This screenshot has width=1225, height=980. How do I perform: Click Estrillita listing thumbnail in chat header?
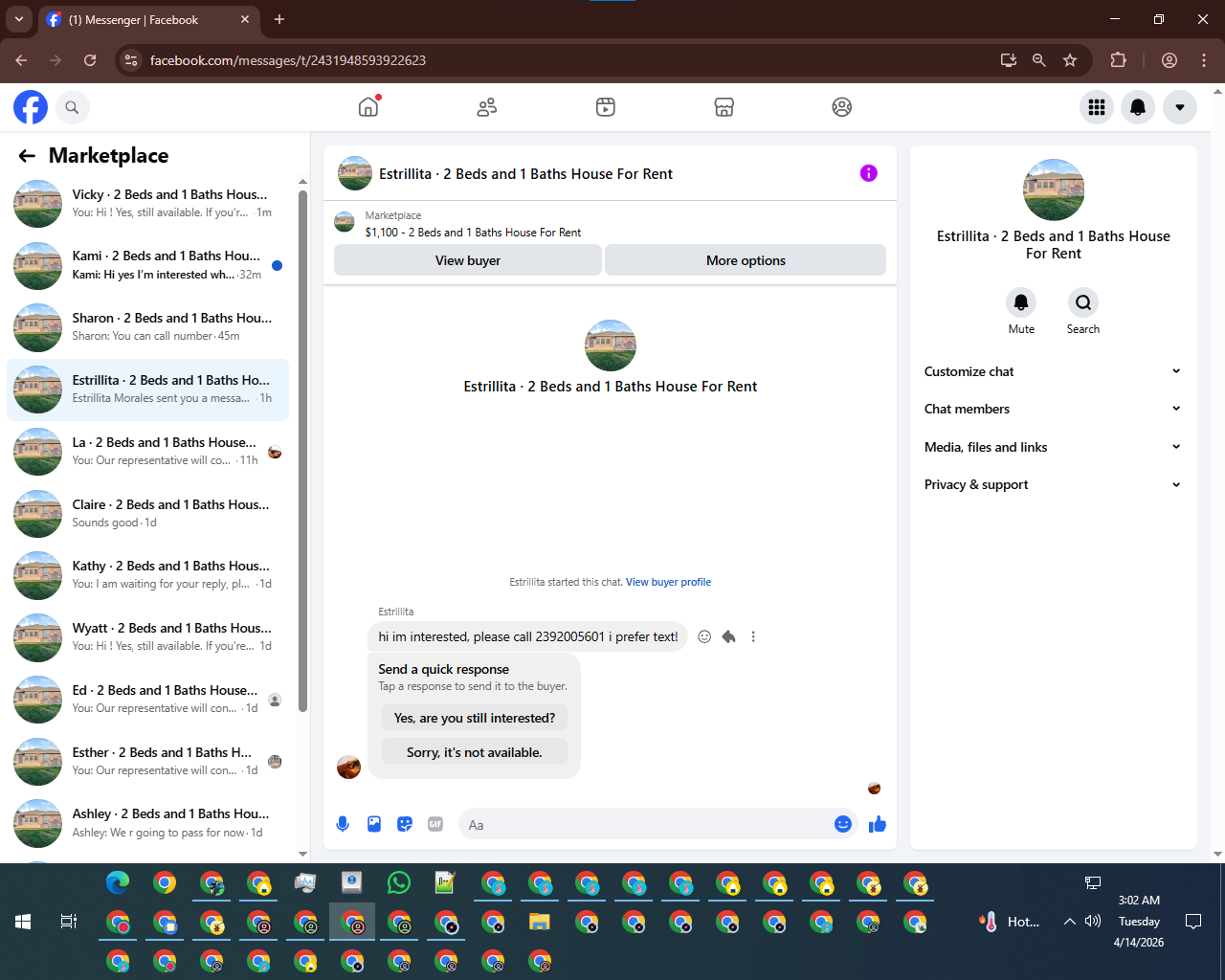[355, 173]
